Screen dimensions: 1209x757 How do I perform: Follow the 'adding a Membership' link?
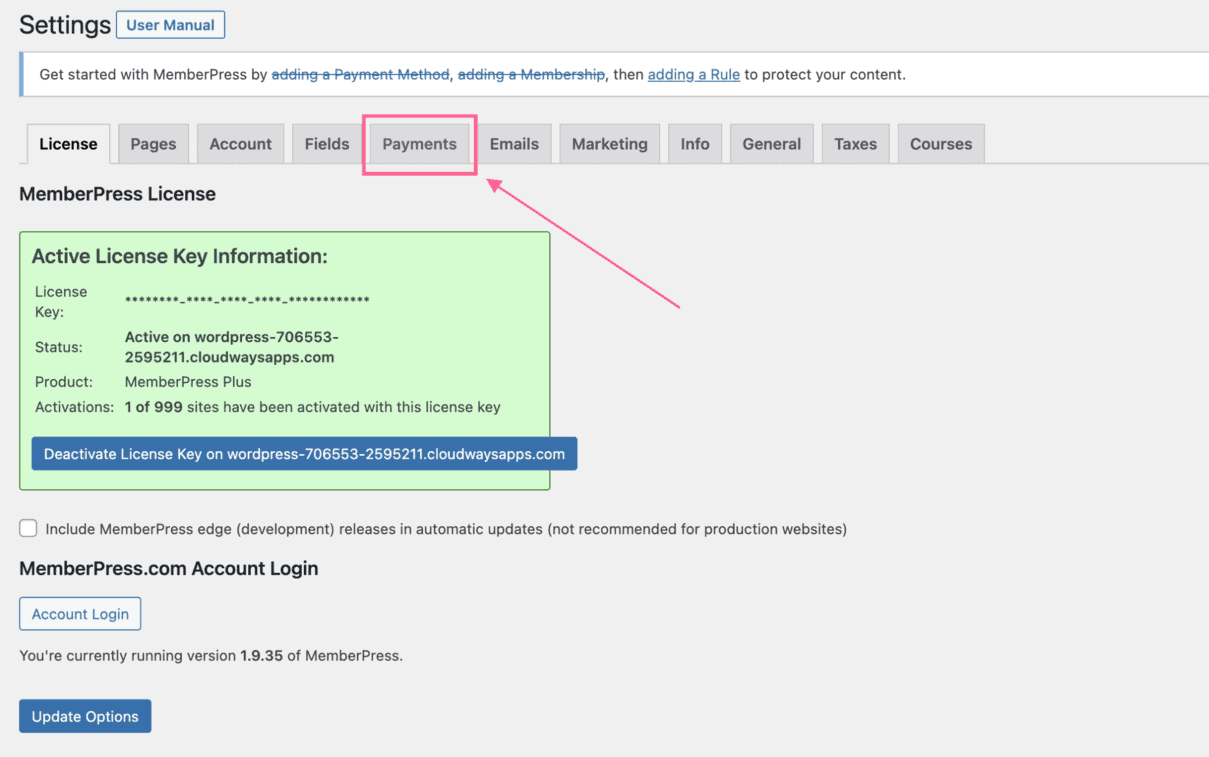point(531,75)
